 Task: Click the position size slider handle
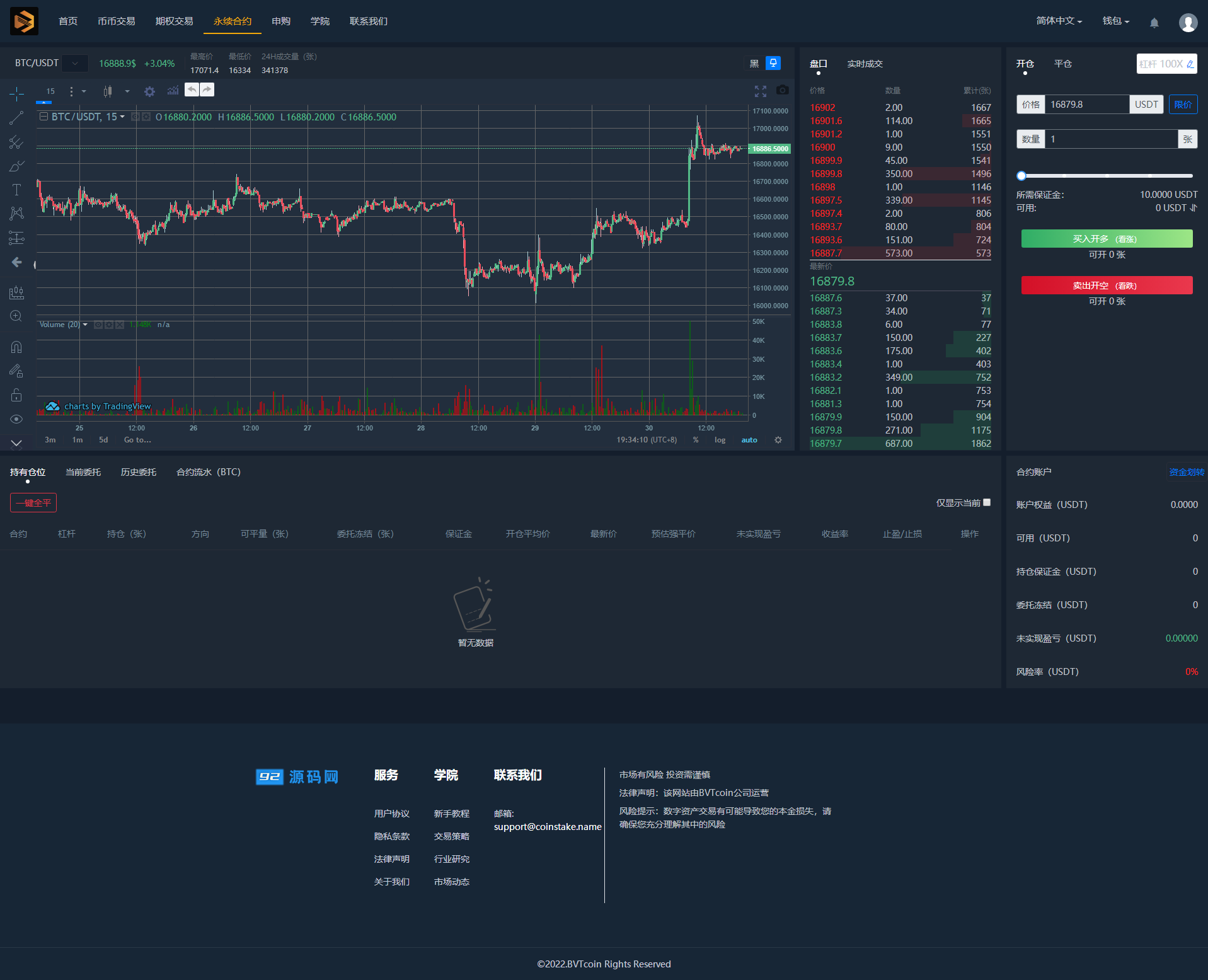click(x=1021, y=176)
